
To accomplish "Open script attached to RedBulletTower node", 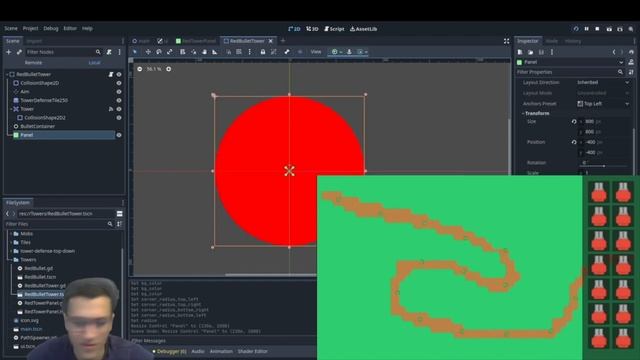I will click(x=111, y=74).
